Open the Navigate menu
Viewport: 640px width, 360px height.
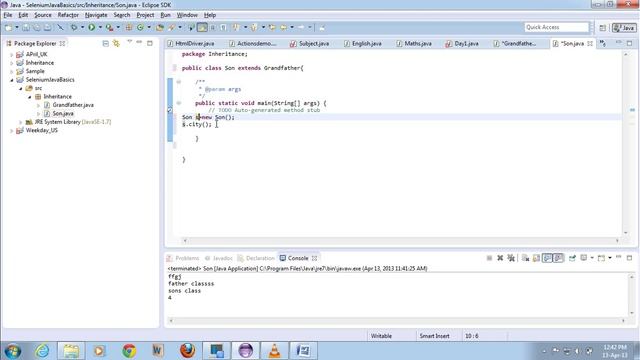pos(96,15)
